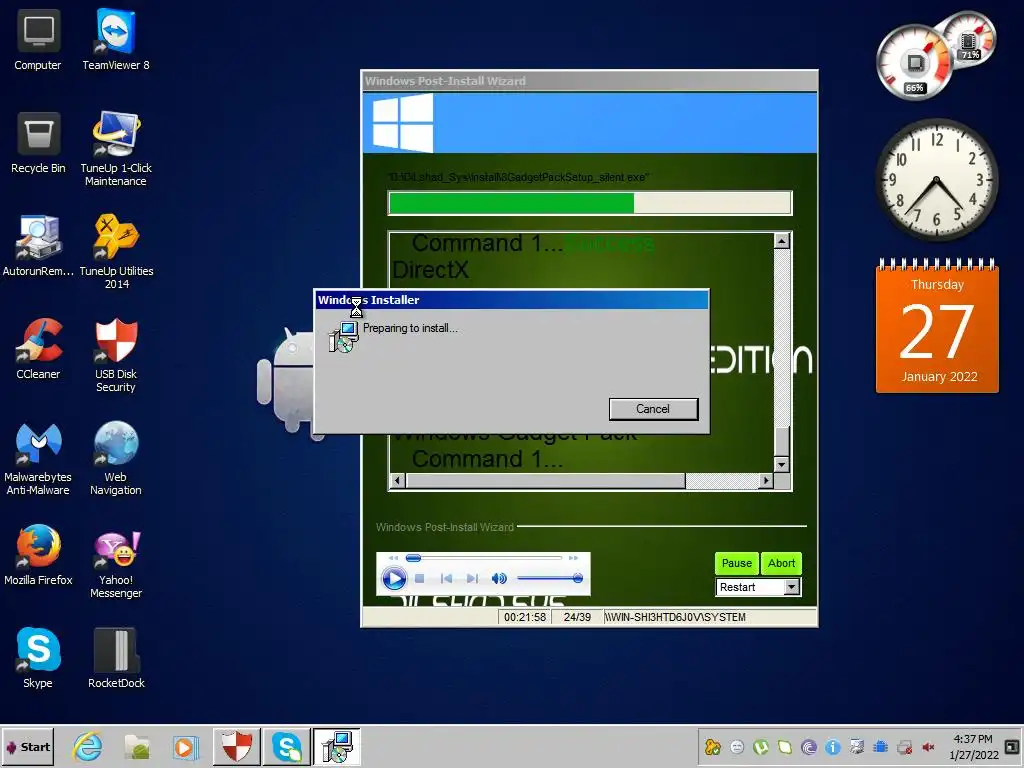Click the log scroll up arrow

(x=782, y=241)
